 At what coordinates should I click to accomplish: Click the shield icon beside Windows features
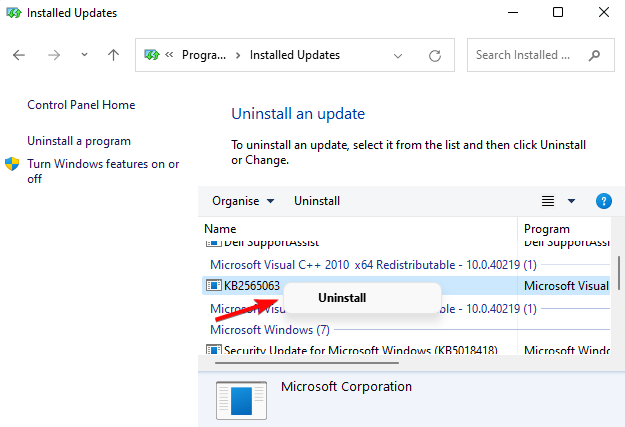pyautogui.click(x=12, y=164)
